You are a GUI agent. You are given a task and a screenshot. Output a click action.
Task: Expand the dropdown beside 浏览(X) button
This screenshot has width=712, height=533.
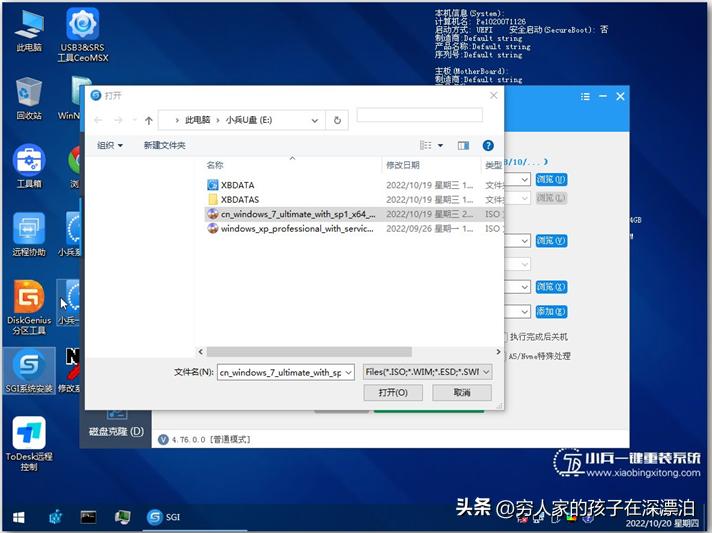(x=524, y=287)
